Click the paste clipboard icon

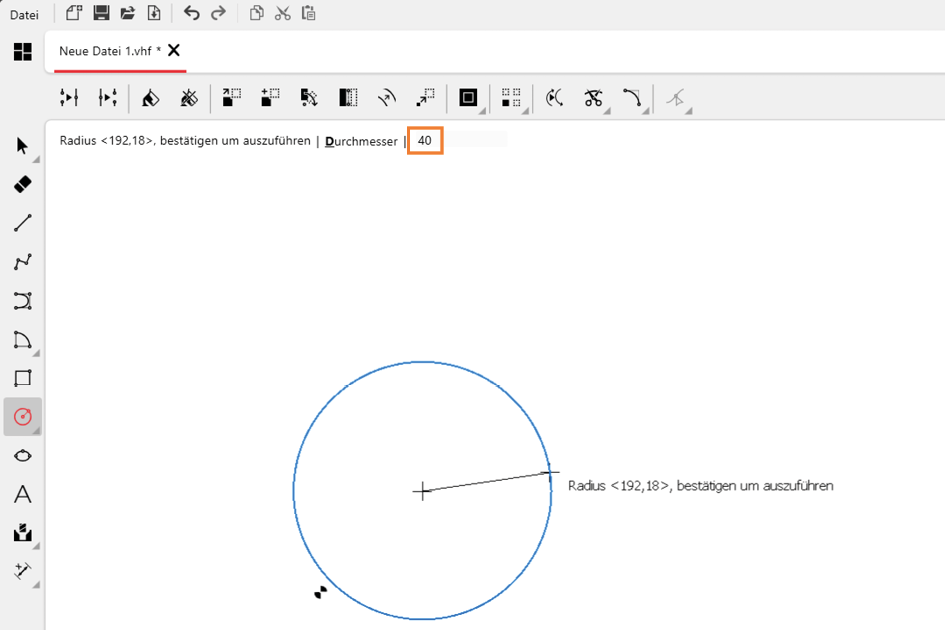pos(309,13)
